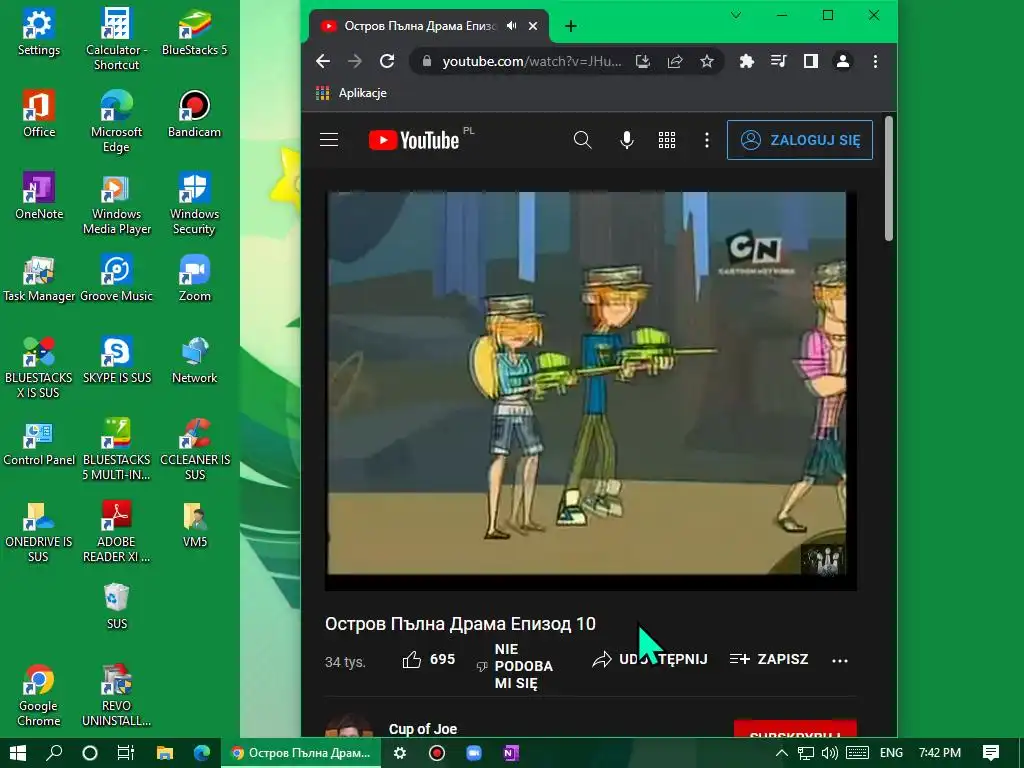
Task: Select the SUS recycle bin icon
Action: [x=116, y=606]
